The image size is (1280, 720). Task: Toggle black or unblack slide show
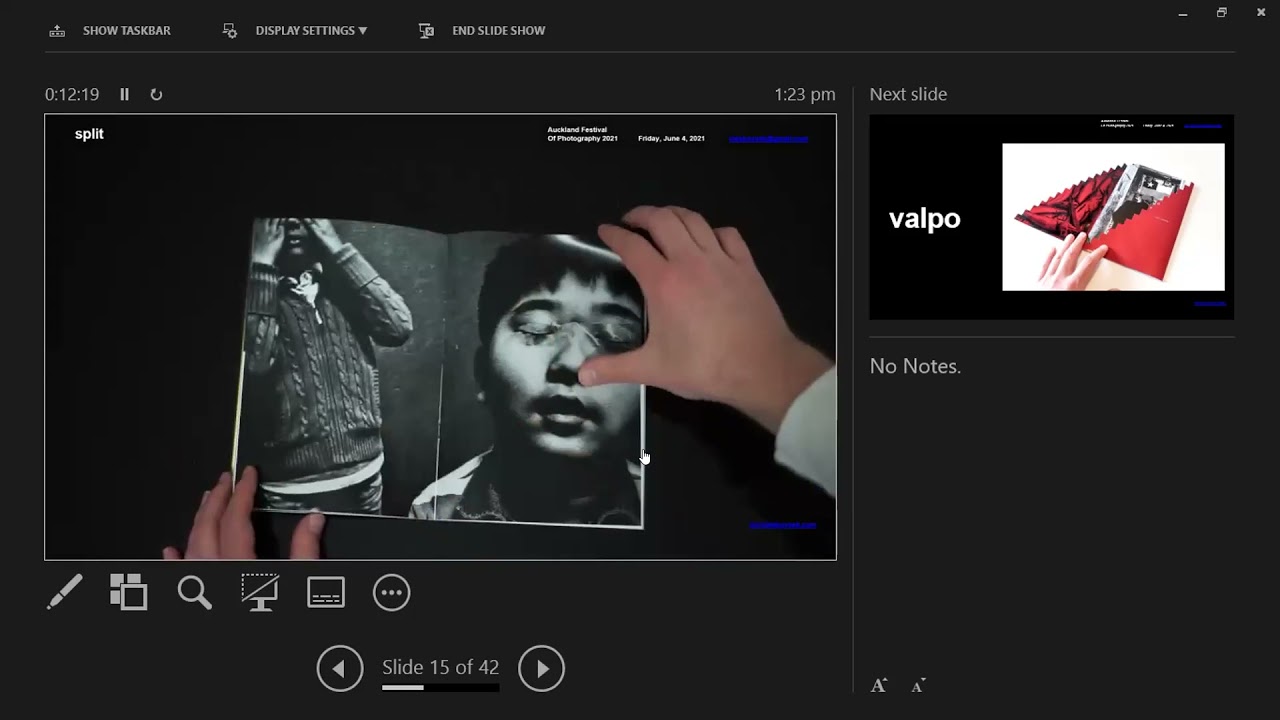point(260,592)
